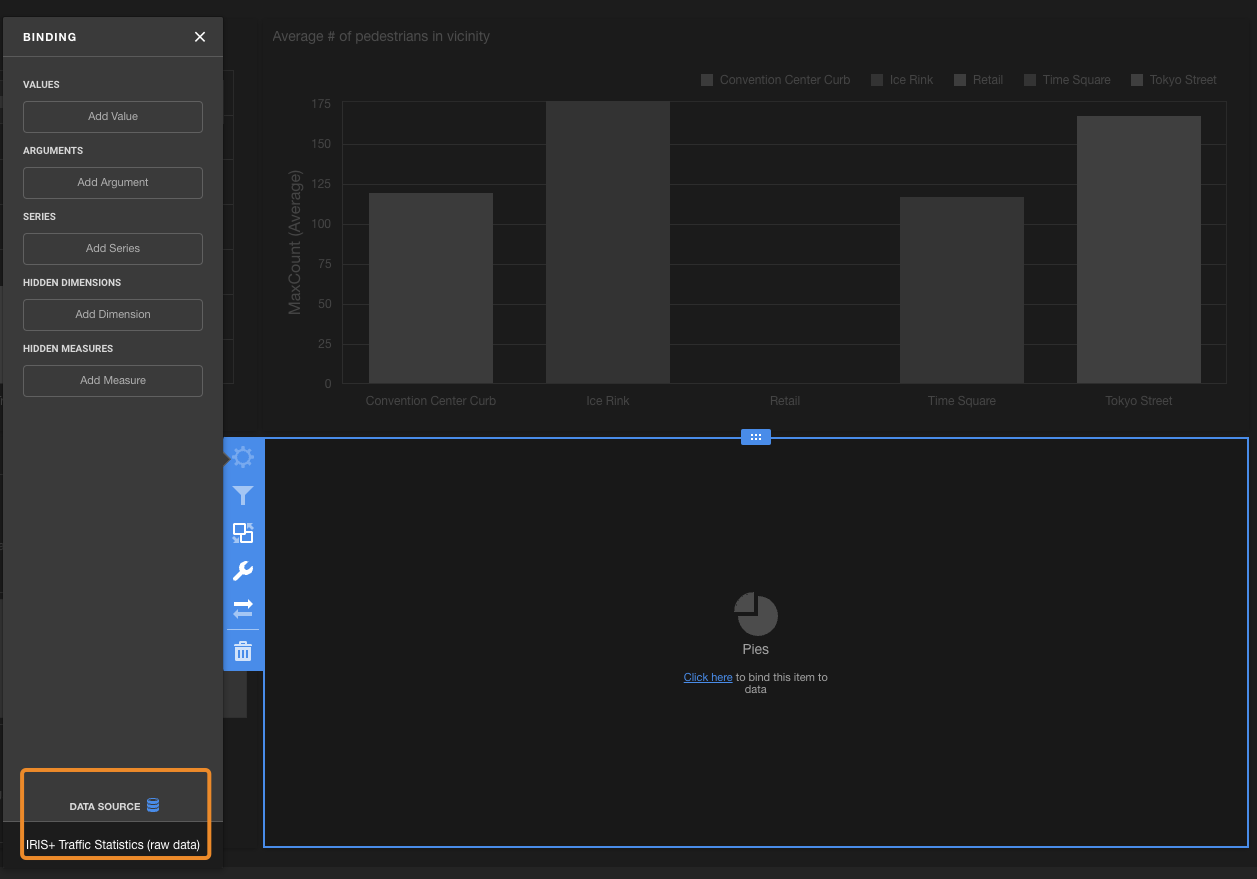Toggle the Convention Center Curb legend item
1257x879 pixels.
click(776, 80)
